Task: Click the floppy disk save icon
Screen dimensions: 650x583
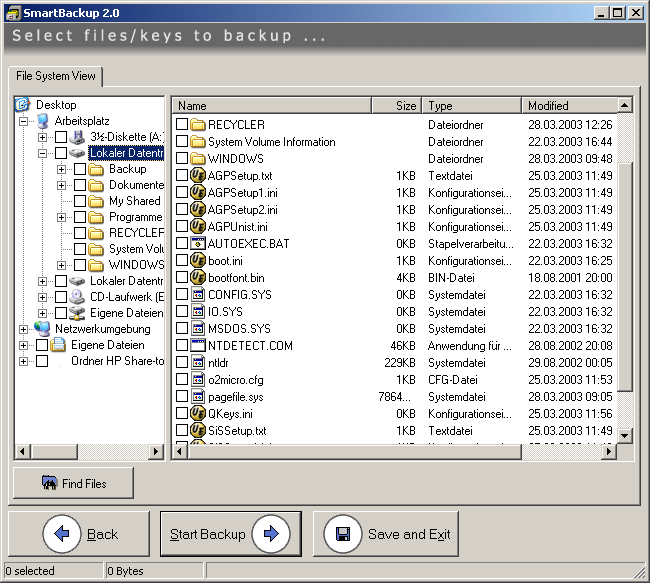Action: (343, 534)
